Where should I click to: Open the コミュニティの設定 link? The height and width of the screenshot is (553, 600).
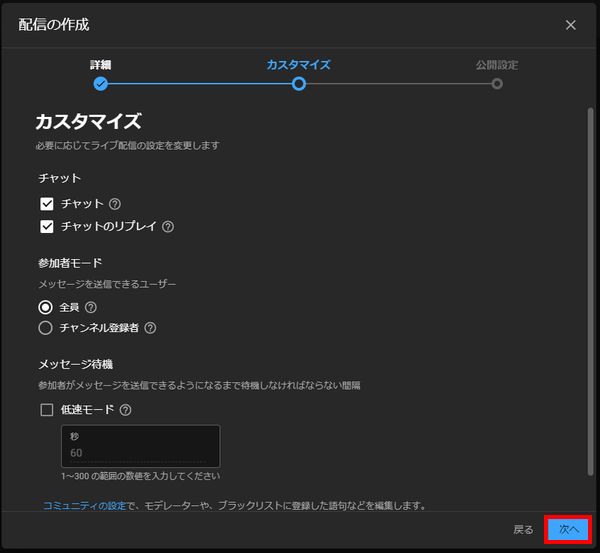85,506
